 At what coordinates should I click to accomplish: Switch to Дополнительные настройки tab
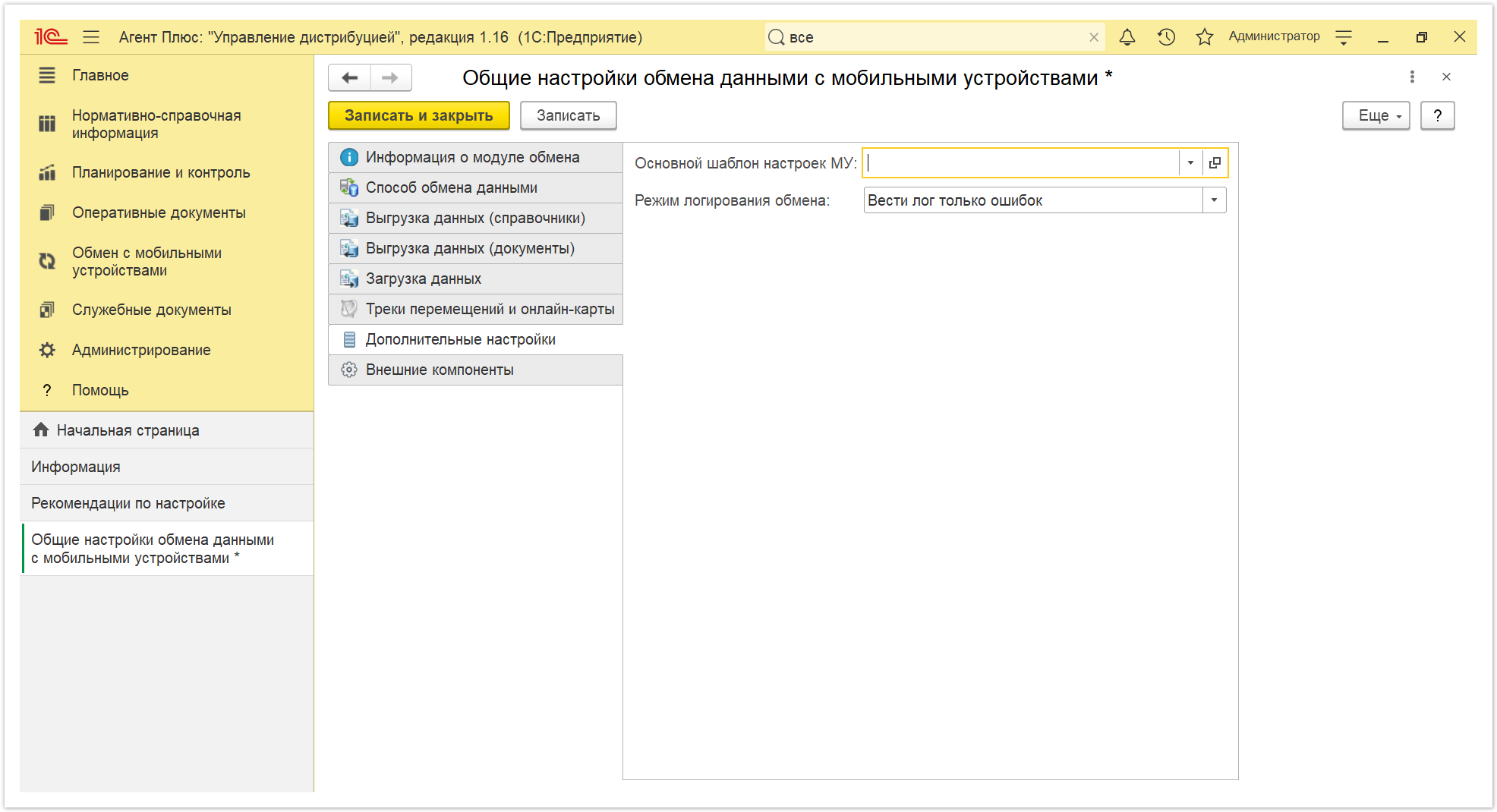tap(475, 339)
